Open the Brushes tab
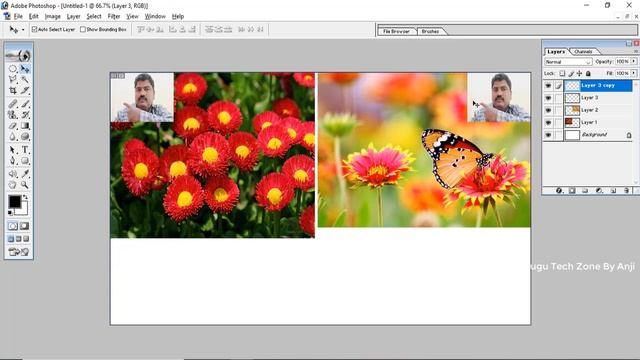The height and width of the screenshot is (360, 640). pyautogui.click(x=430, y=31)
